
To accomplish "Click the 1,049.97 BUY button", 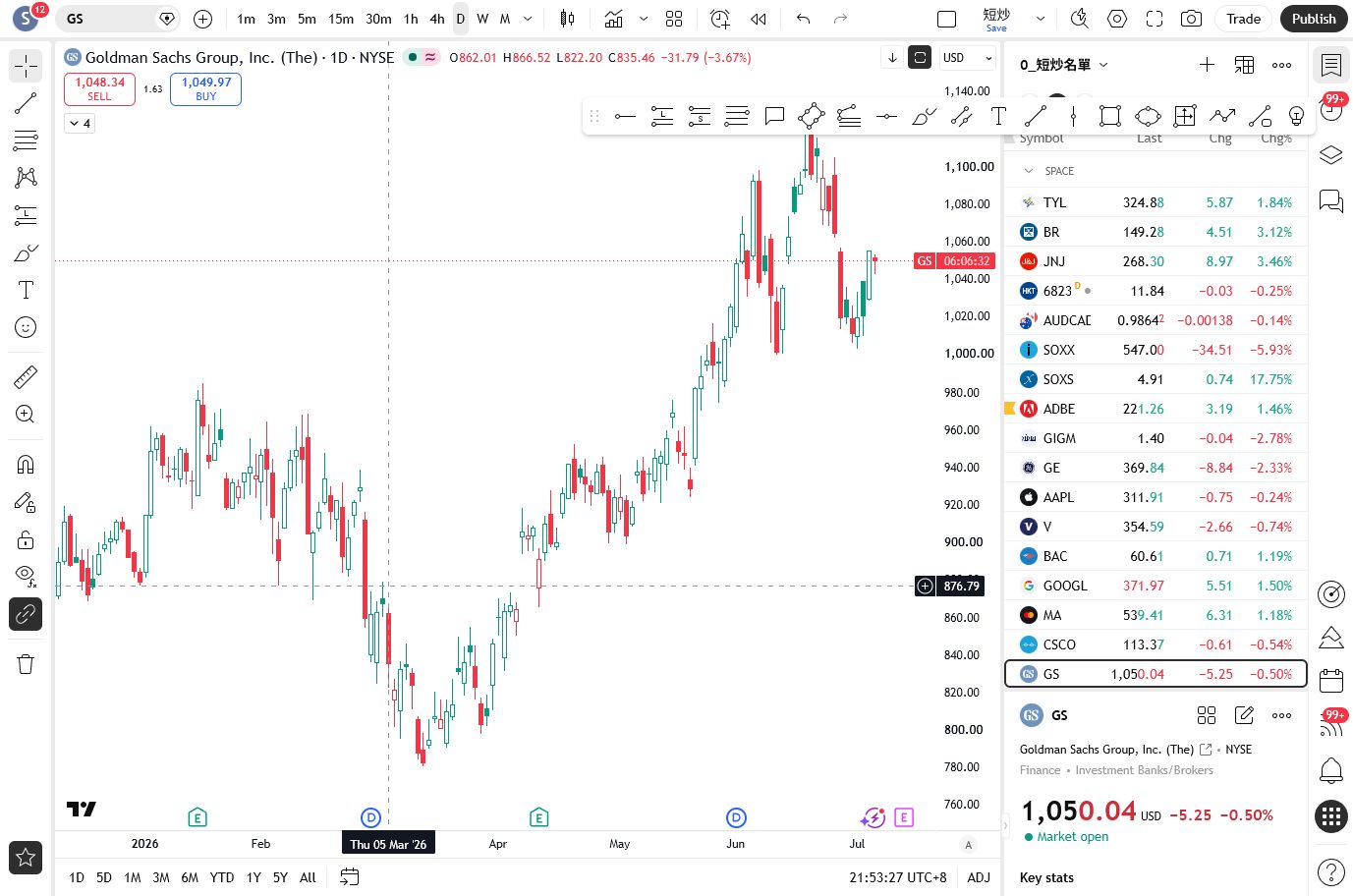I will tap(206, 88).
